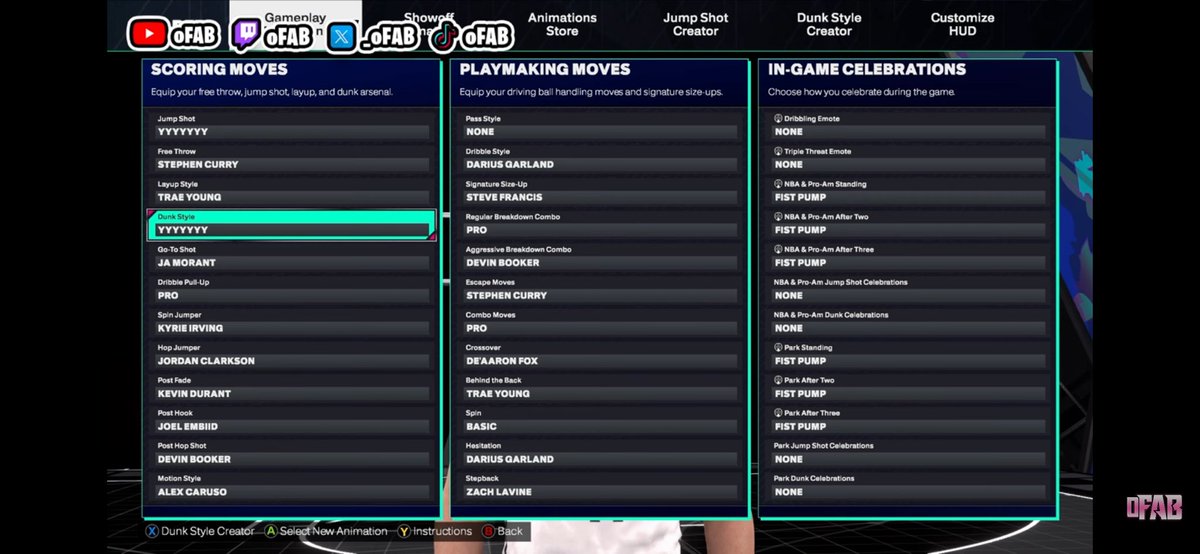Open the Dunk Style Creator tab
The height and width of the screenshot is (554, 1200).
(x=829, y=24)
